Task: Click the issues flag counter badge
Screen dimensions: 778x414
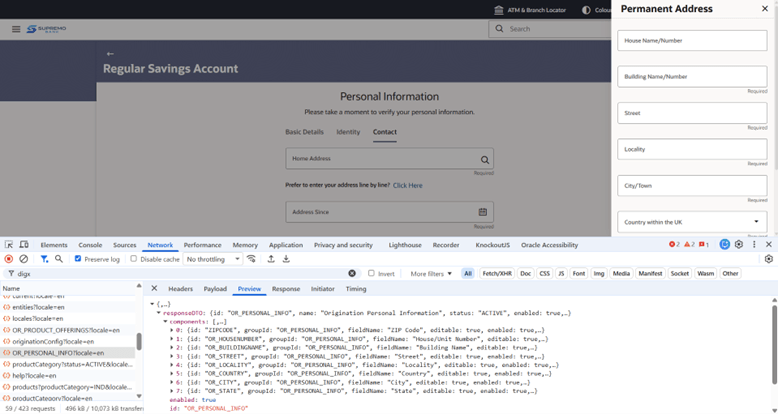Action: coord(704,245)
